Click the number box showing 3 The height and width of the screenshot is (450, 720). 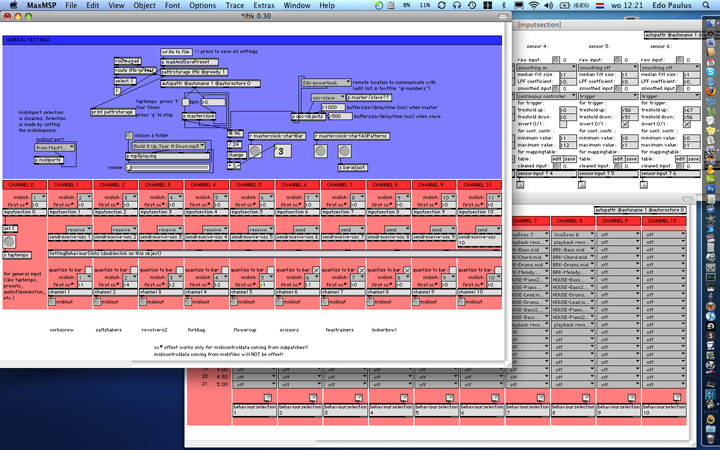282,151
